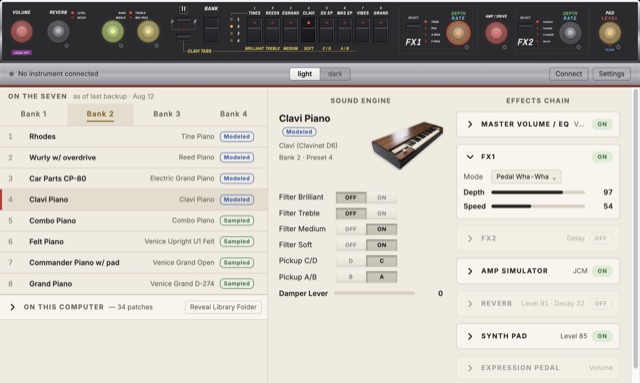
Task: Click the FX2 Select switch
Action: pos(525,27)
